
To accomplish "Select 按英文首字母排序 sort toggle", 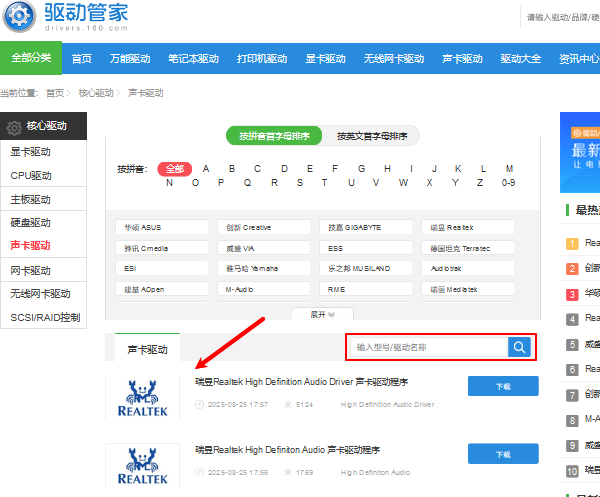I will [372, 136].
